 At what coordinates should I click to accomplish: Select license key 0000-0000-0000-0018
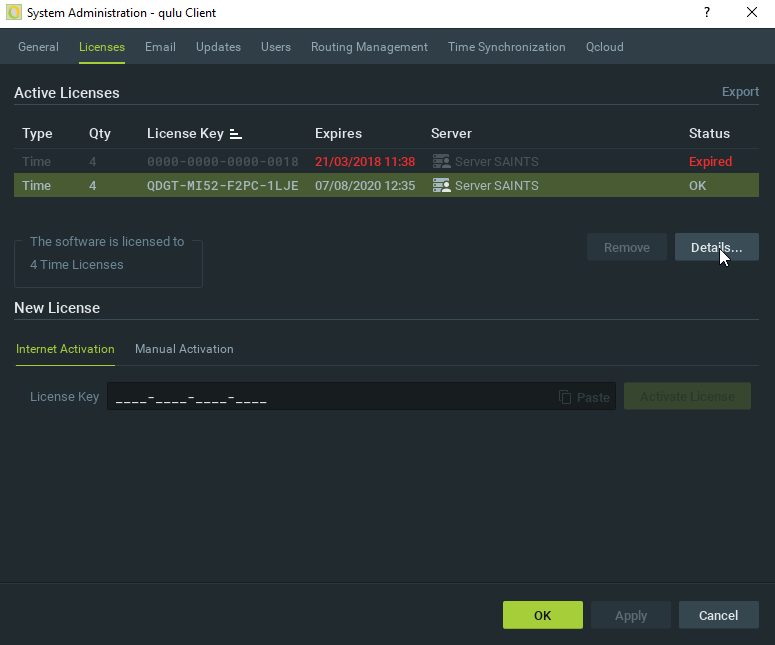click(222, 162)
